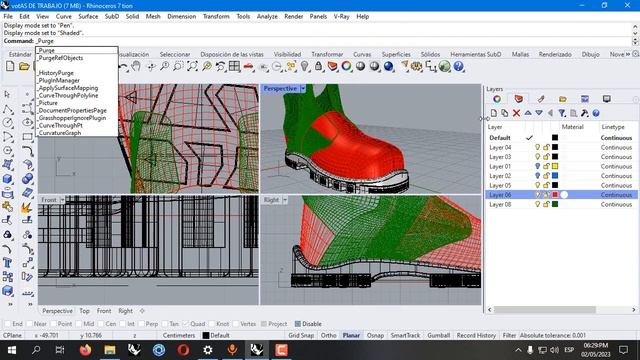Toggle the Mid osnap checkbox
This screenshot has width=640, height=360.
pos(78,324)
